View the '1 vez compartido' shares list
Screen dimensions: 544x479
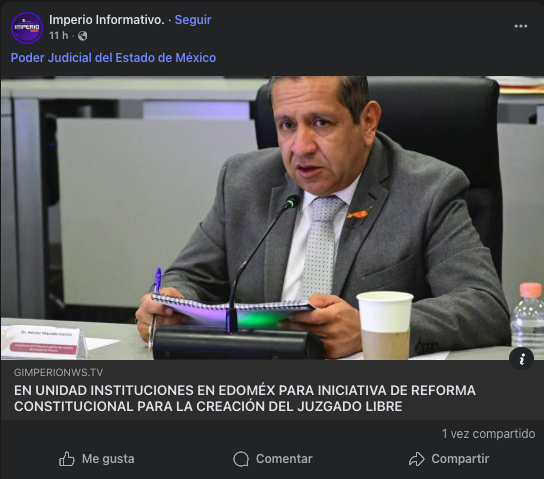click(x=488, y=434)
